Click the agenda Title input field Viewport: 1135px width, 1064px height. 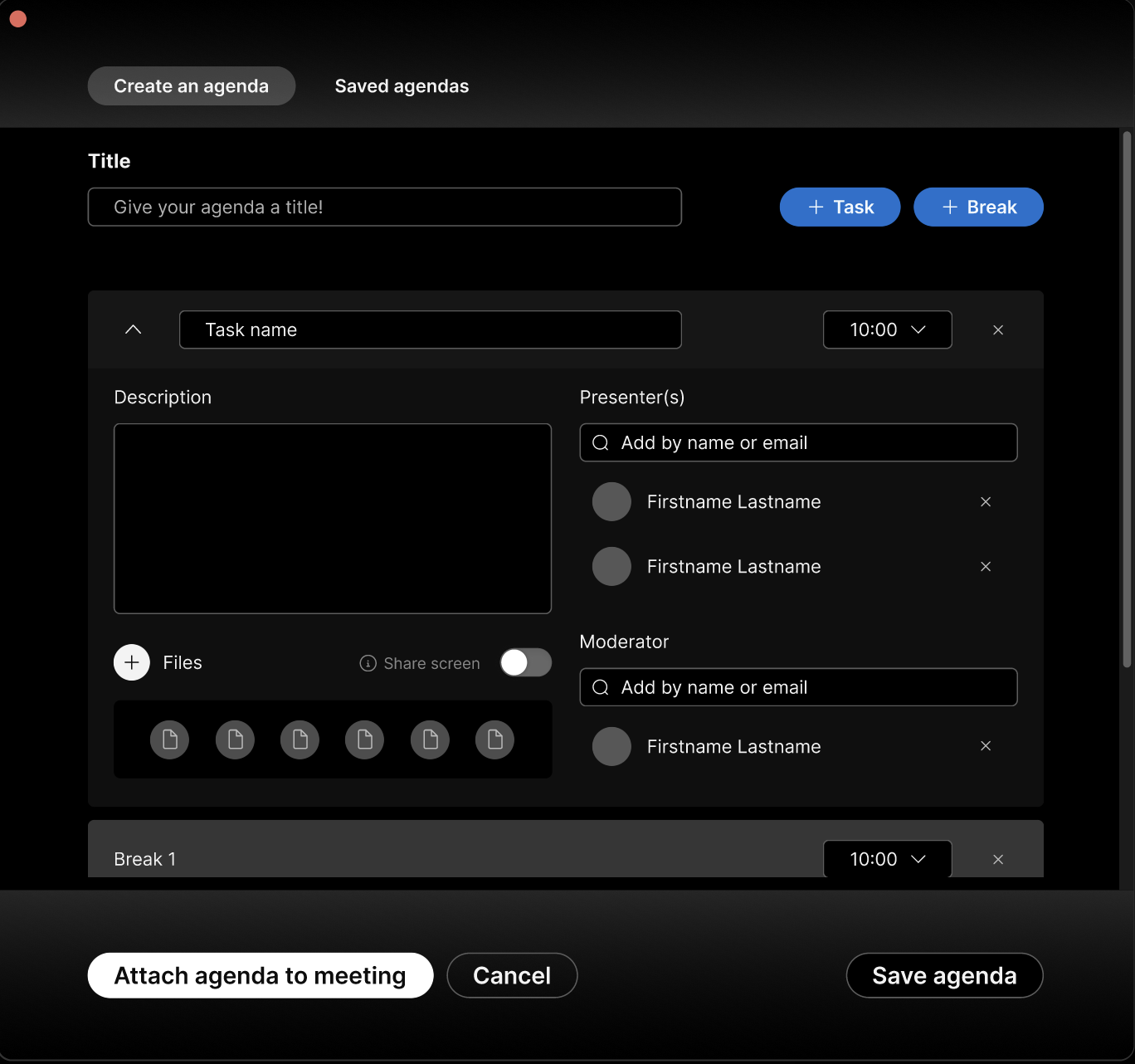point(384,207)
